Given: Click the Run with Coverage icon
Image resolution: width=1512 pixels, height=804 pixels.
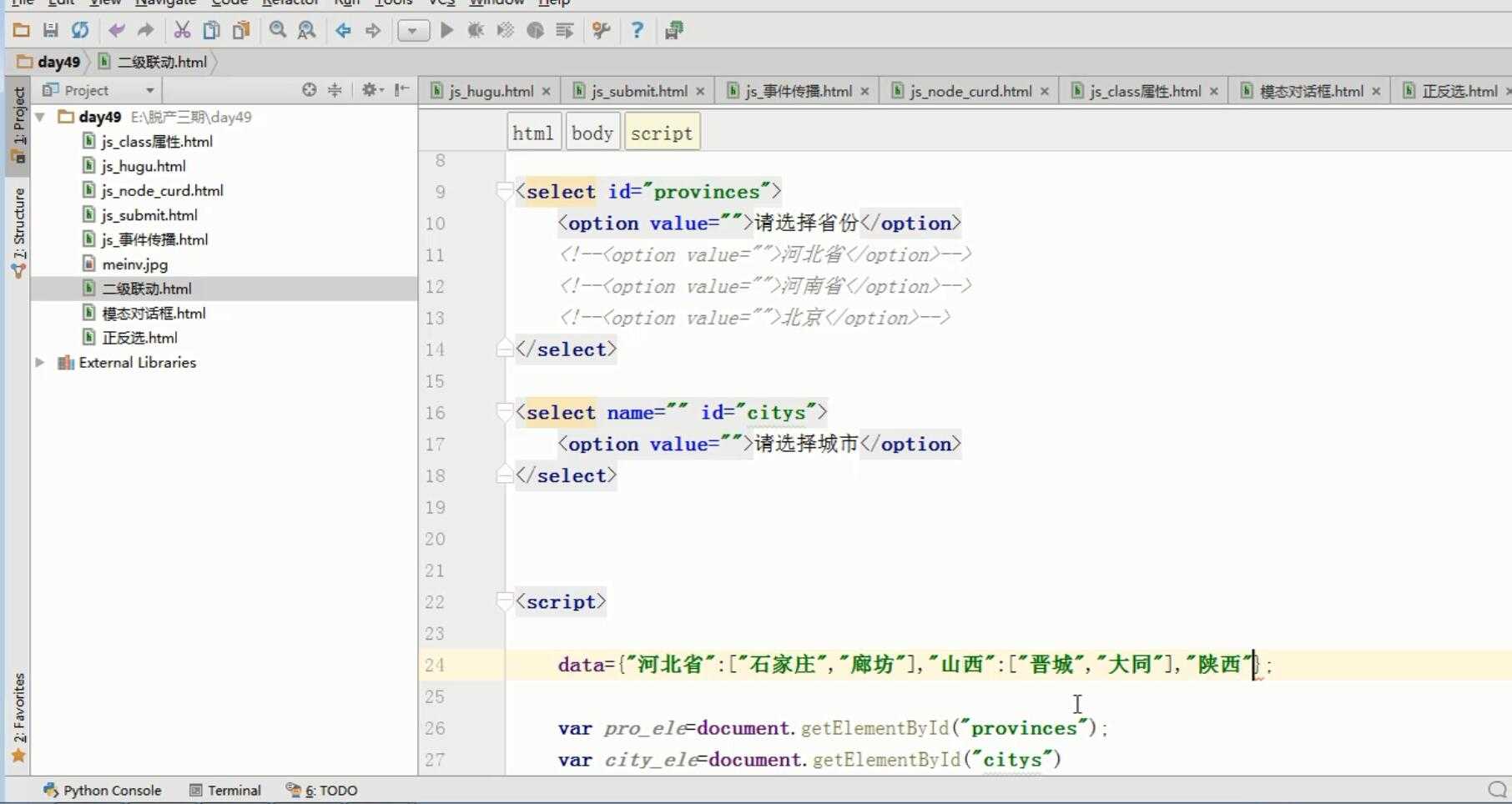Looking at the screenshot, I should [506, 31].
